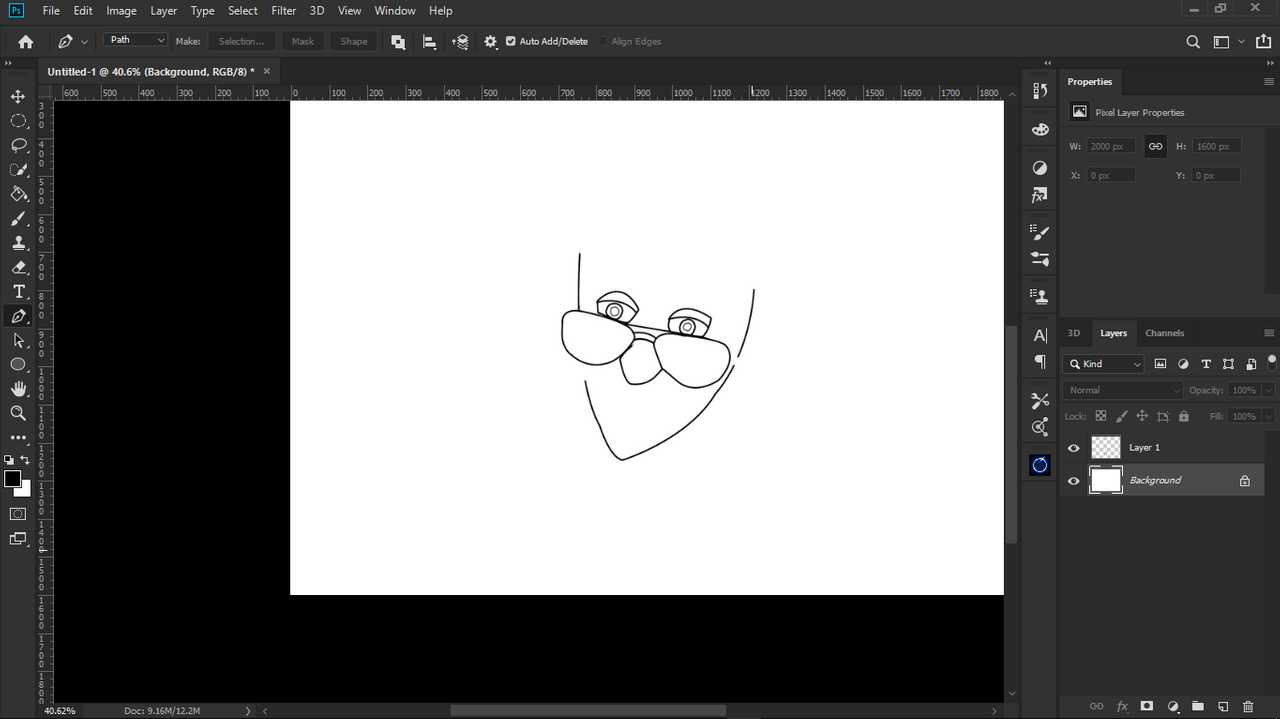Click the Share upload icon
Image resolution: width=1280 pixels, height=719 pixels.
[1262, 42]
